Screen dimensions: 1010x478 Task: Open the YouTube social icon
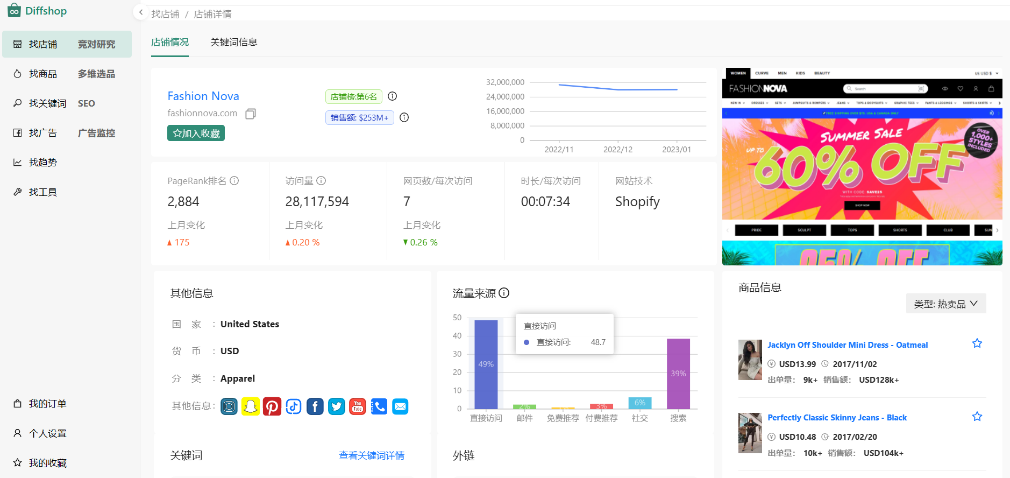358,406
